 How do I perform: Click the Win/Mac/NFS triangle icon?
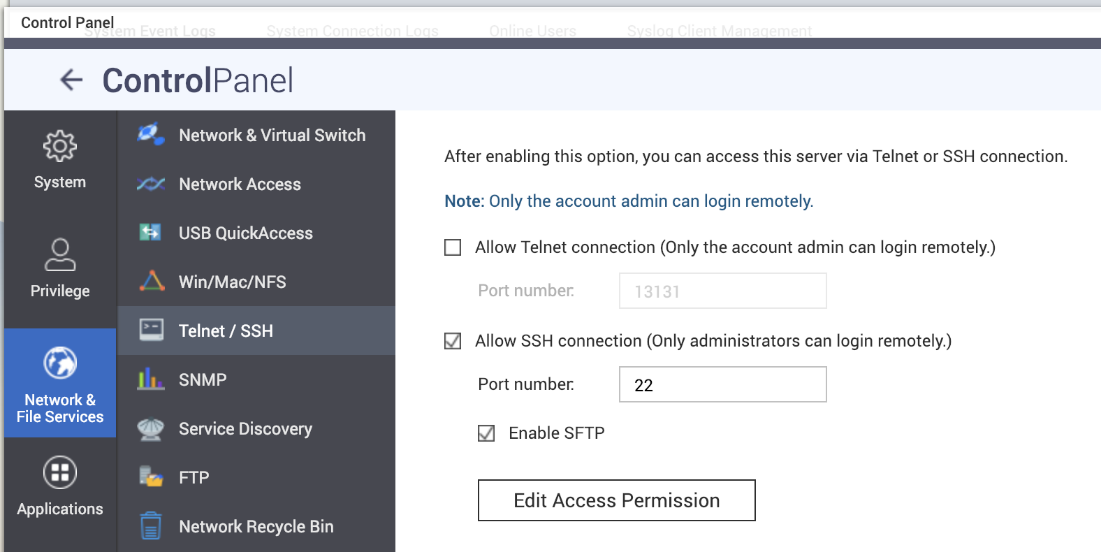point(152,281)
